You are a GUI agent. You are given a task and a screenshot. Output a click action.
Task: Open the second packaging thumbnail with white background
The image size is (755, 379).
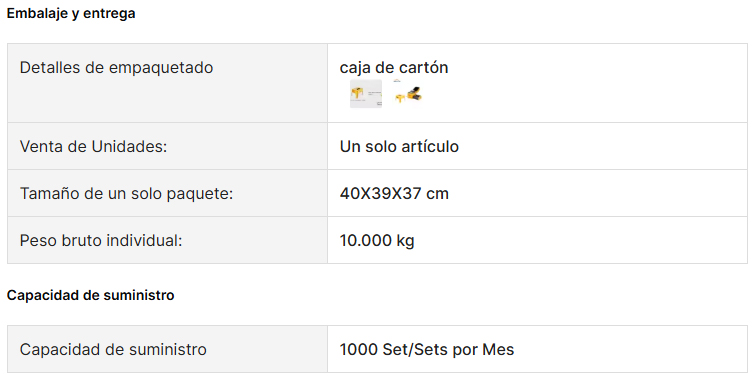409,94
